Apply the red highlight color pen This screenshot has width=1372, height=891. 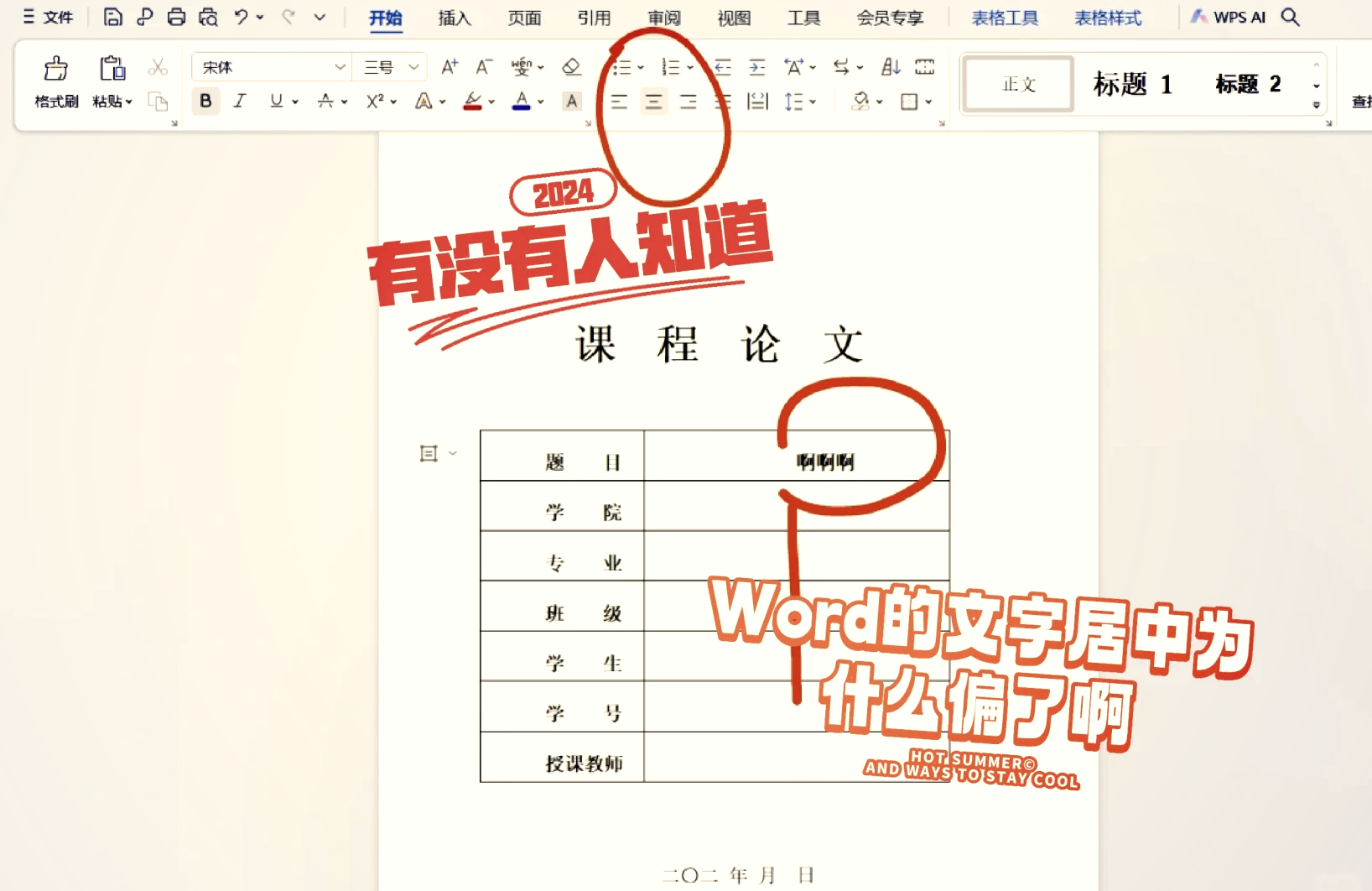473,102
